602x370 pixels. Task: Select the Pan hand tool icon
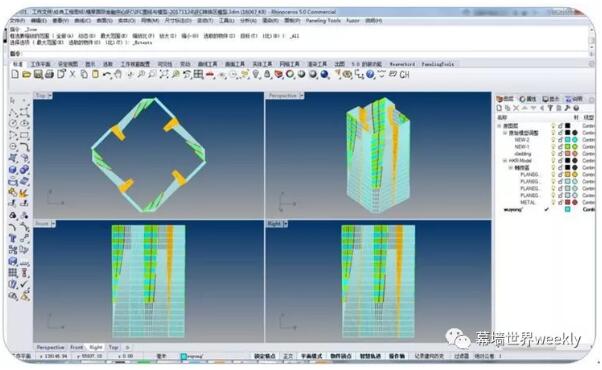click(118, 74)
